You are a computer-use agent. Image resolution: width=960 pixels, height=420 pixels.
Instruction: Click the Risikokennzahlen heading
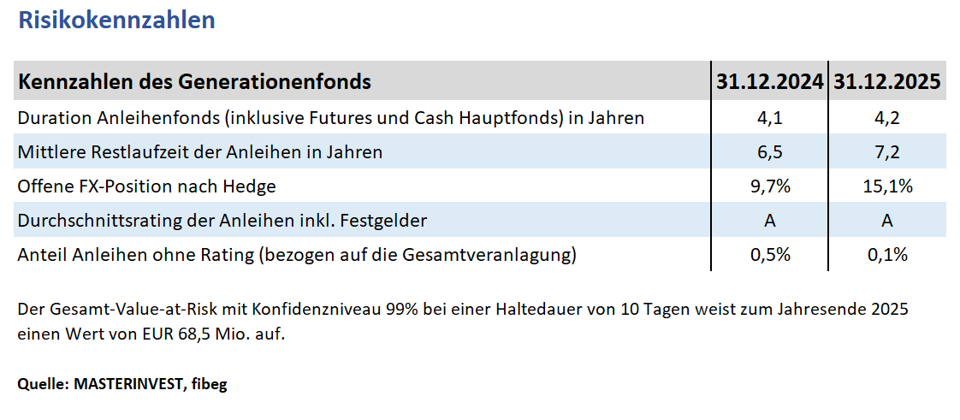click(x=117, y=20)
